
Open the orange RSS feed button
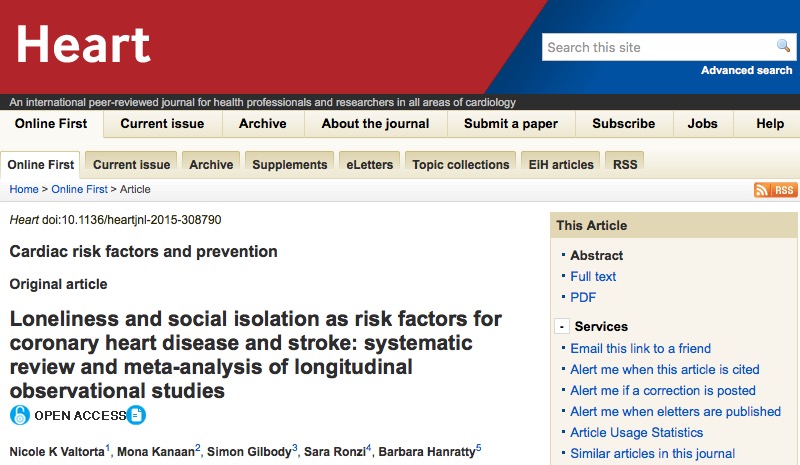[776, 190]
